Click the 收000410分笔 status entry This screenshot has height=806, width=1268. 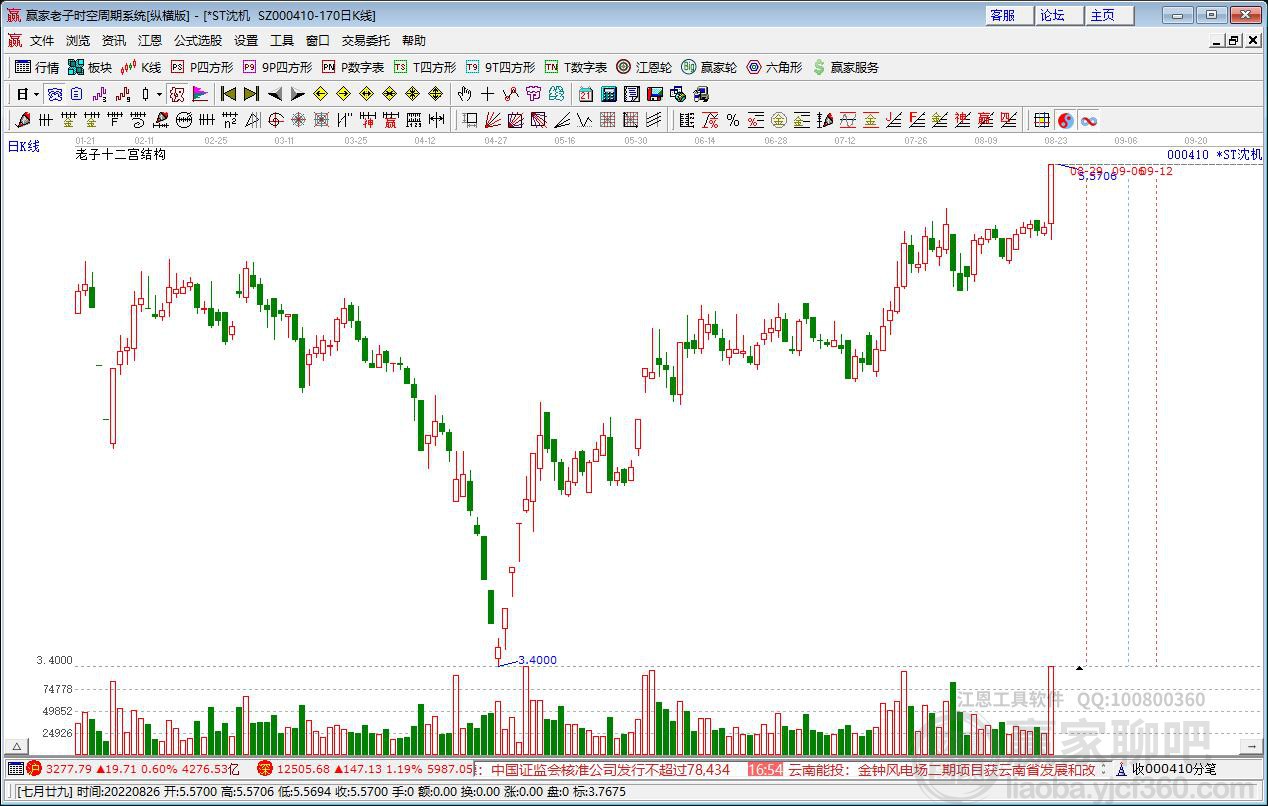pos(1175,769)
